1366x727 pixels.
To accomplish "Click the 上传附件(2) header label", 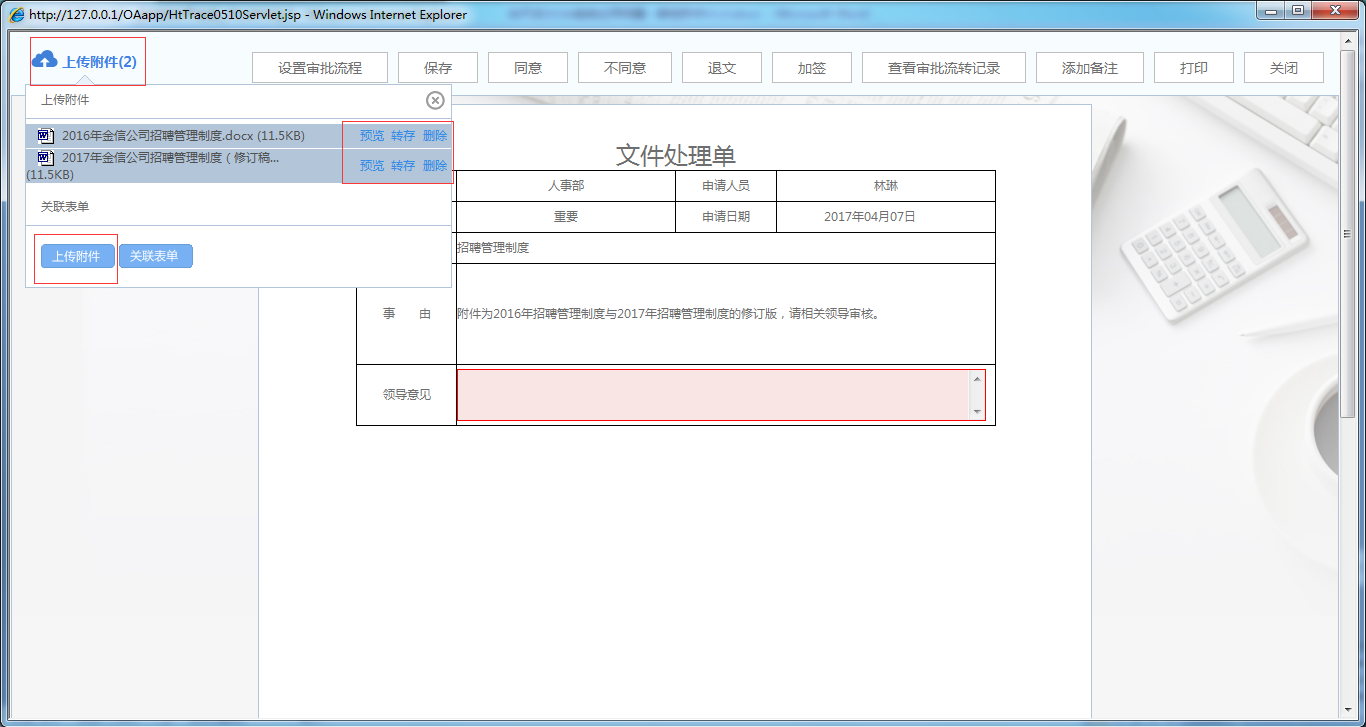I will click(x=100, y=61).
